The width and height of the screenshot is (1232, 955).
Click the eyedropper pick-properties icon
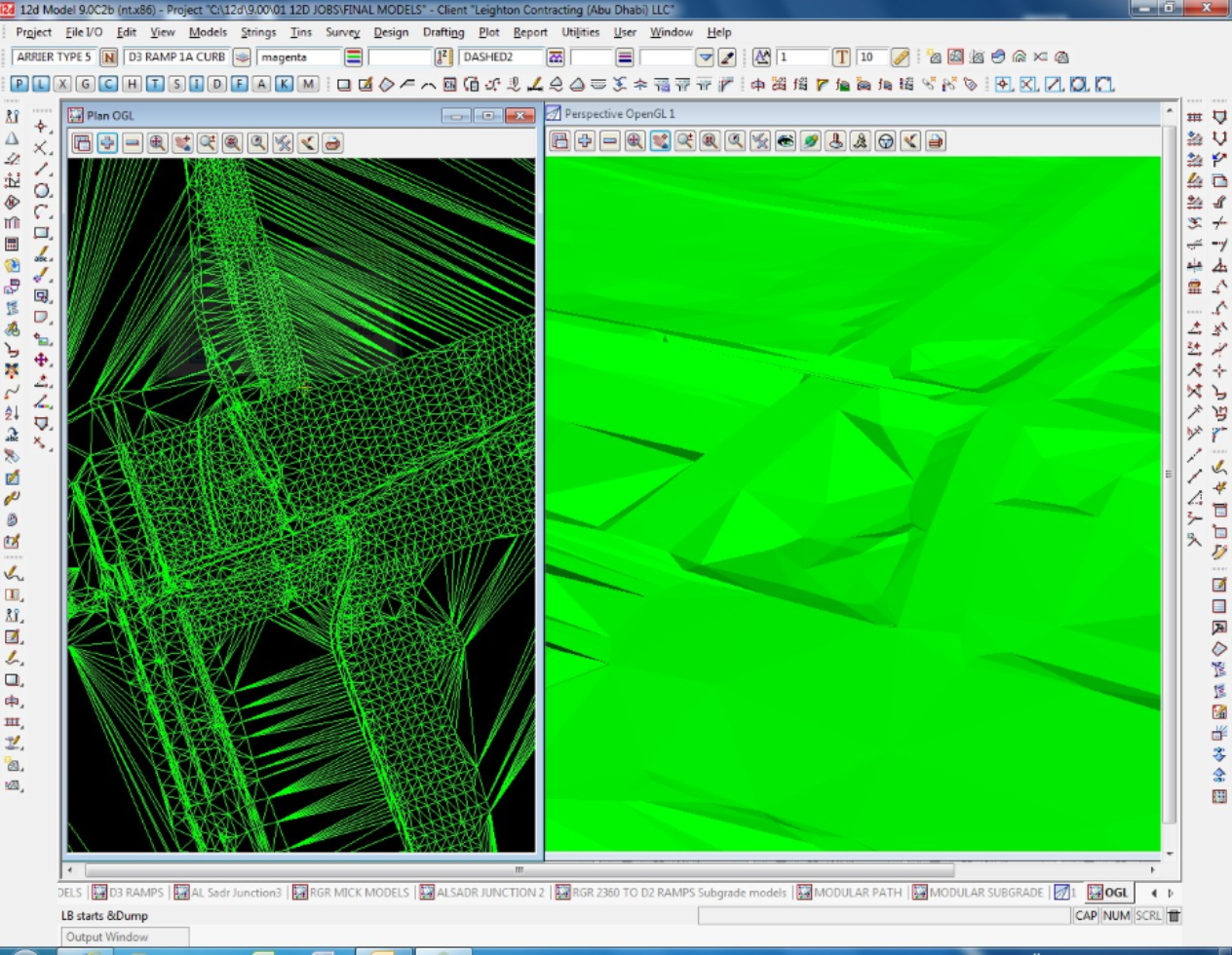[x=727, y=57]
